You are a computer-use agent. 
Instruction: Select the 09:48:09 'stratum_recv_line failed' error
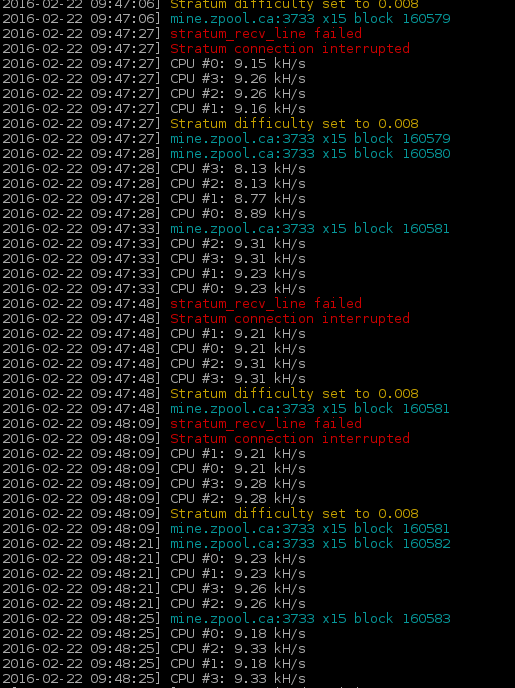(x=266, y=424)
